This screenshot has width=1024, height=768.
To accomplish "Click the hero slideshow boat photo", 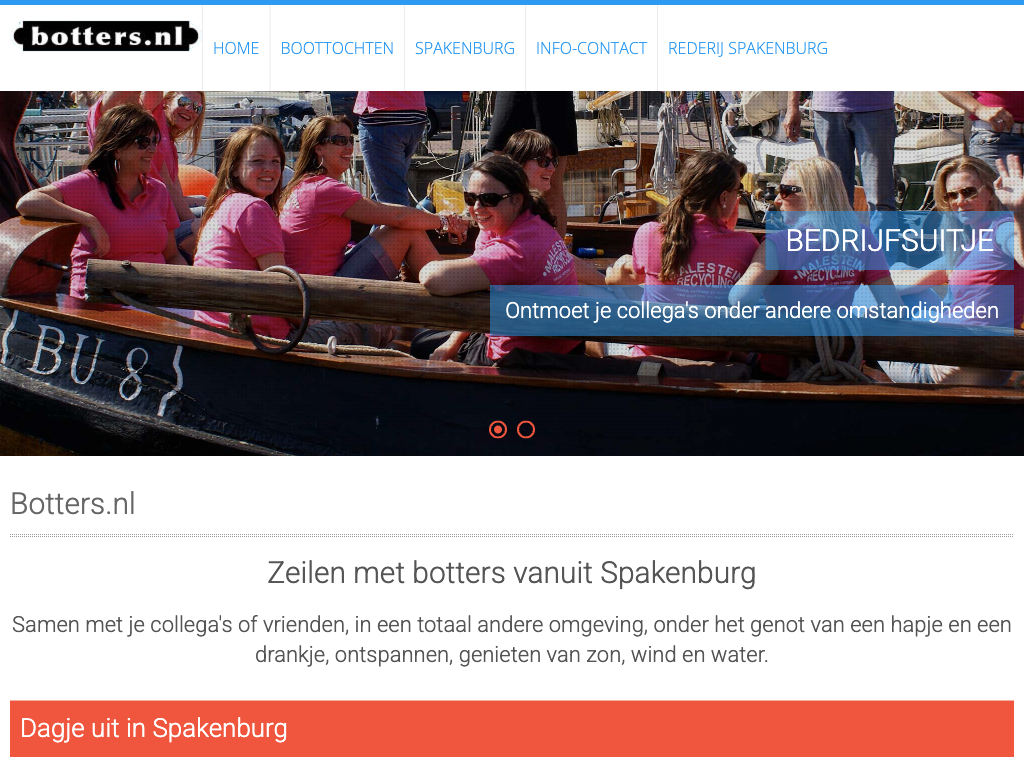I will coord(512,273).
